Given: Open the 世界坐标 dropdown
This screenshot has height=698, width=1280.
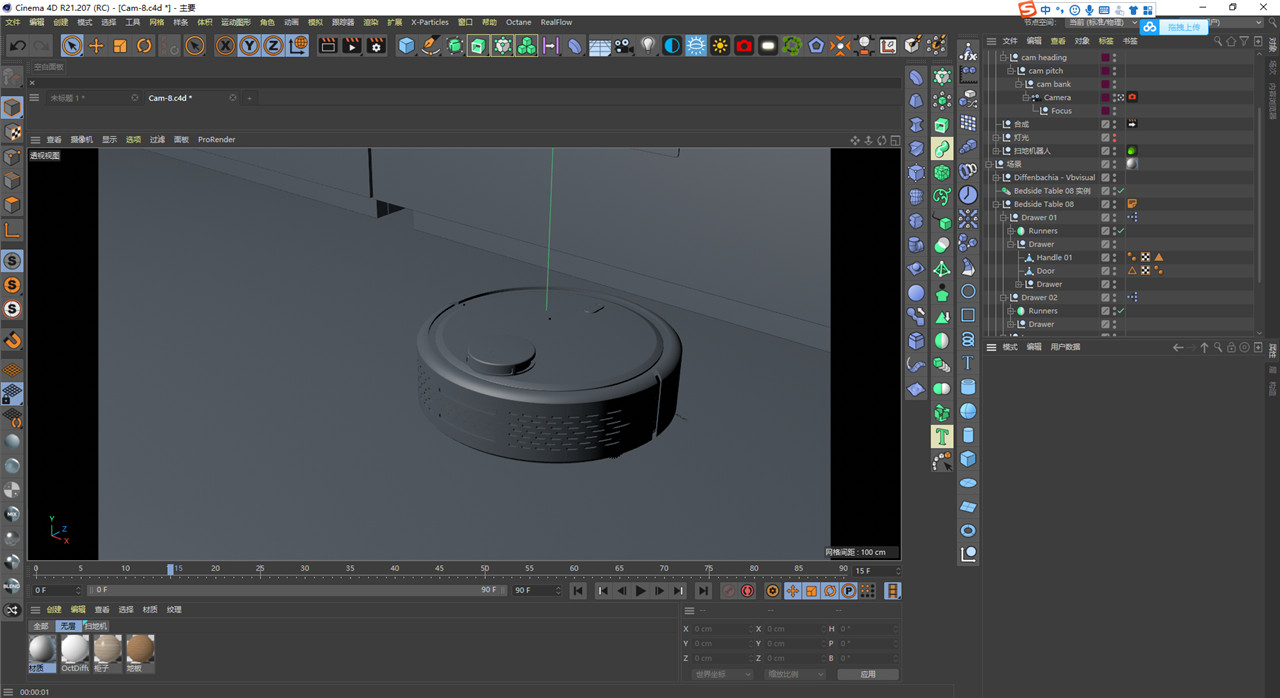Looking at the screenshot, I should click(x=722, y=674).
